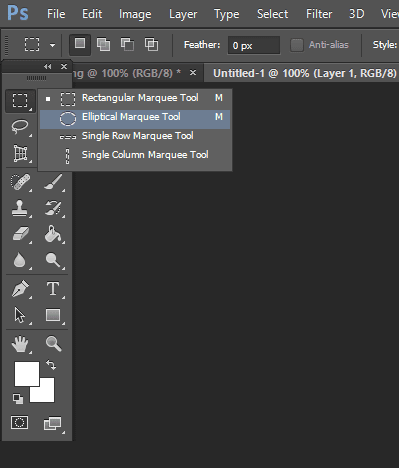This screenshot has width=399, height=468.
Task: Open the Image menu
Action: 135,14
